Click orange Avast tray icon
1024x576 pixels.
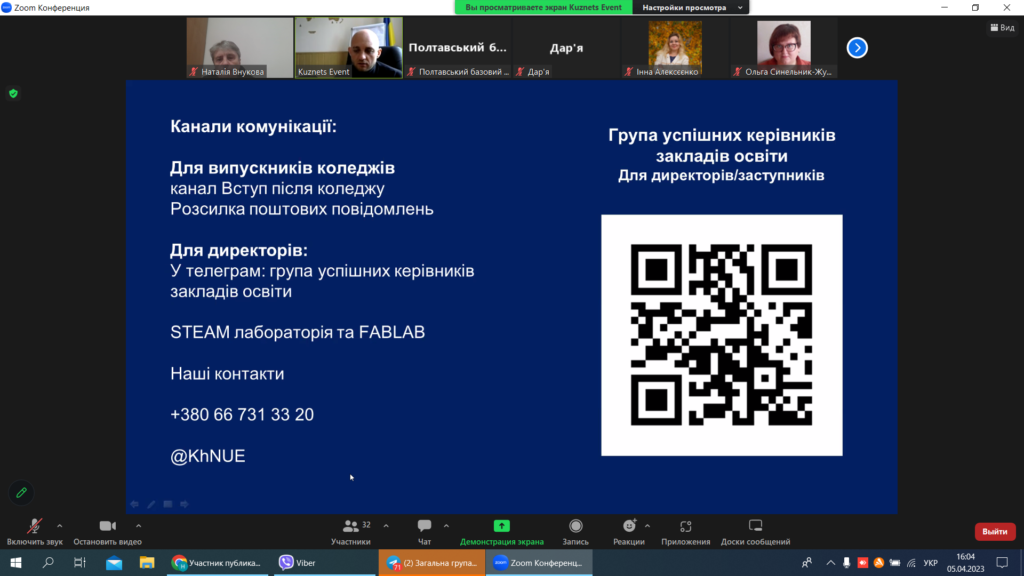879,562
